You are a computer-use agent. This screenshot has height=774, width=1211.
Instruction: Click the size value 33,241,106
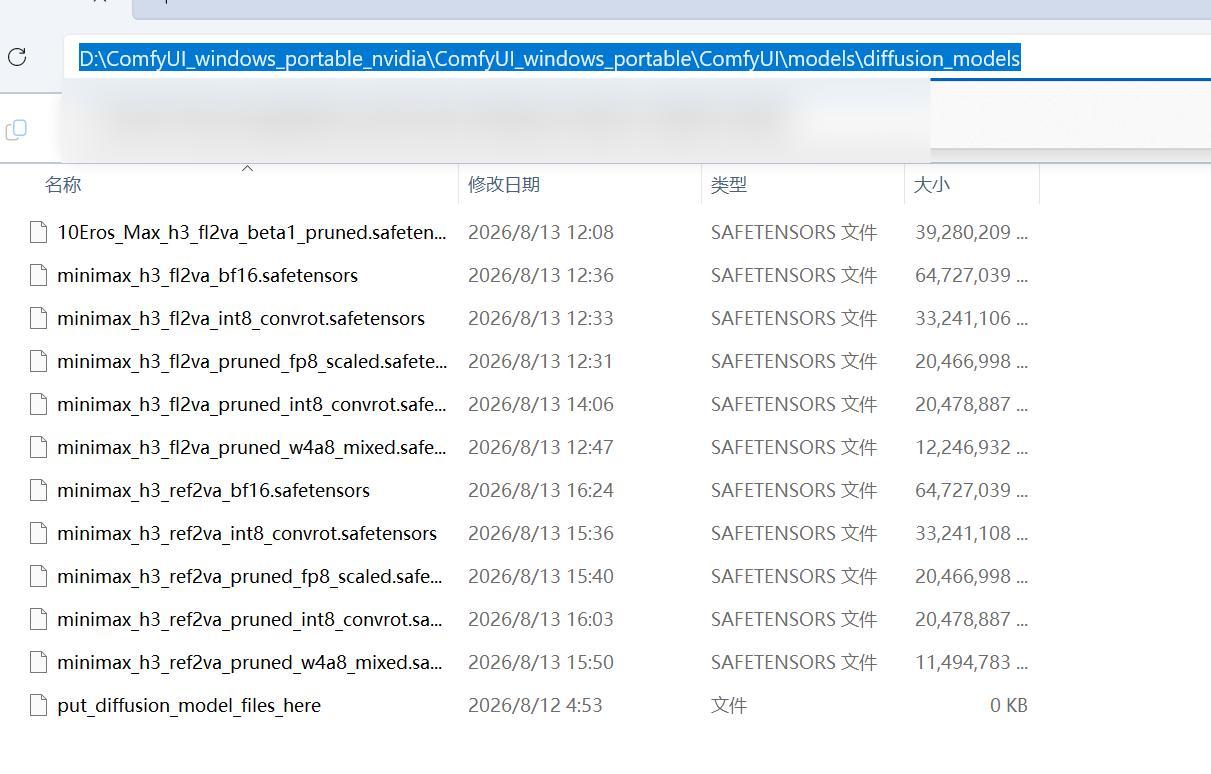tap(971, 318)
